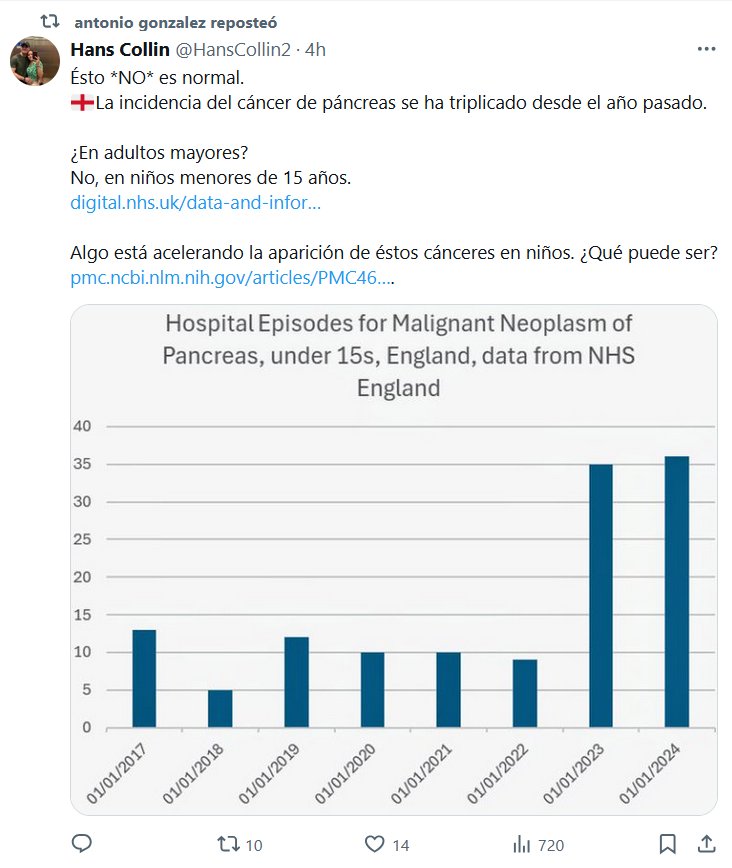Screen dimensions: 732x868
Task: Click the @HansCollin2 handle
Action: click(233, 50)
